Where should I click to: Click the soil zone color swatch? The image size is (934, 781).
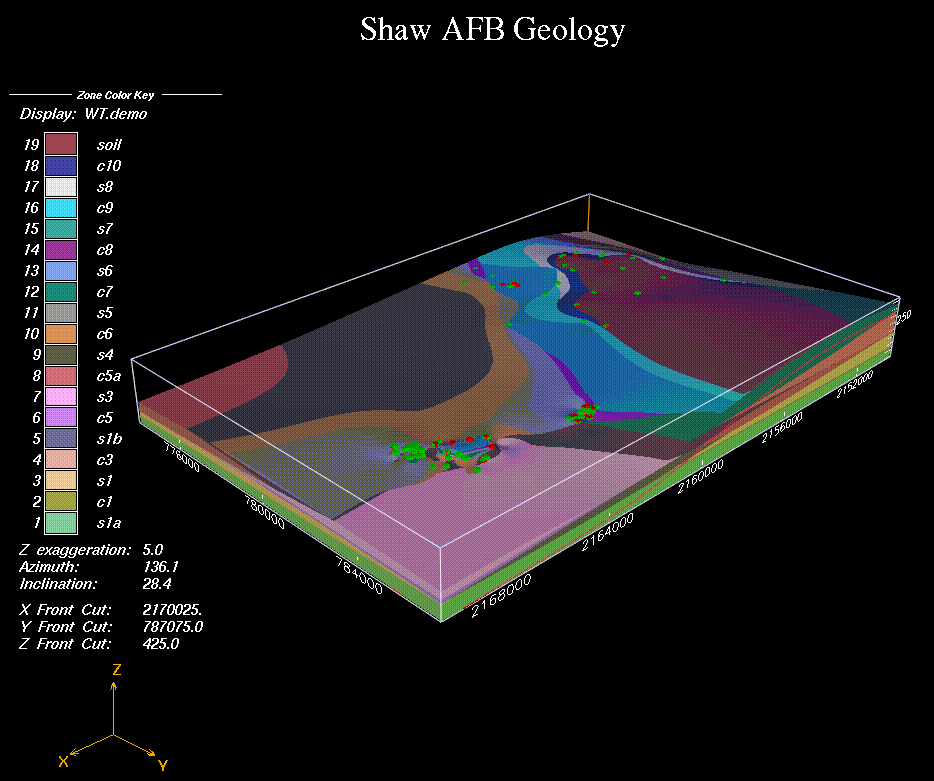pyautogui.click(x=61, y=145)
